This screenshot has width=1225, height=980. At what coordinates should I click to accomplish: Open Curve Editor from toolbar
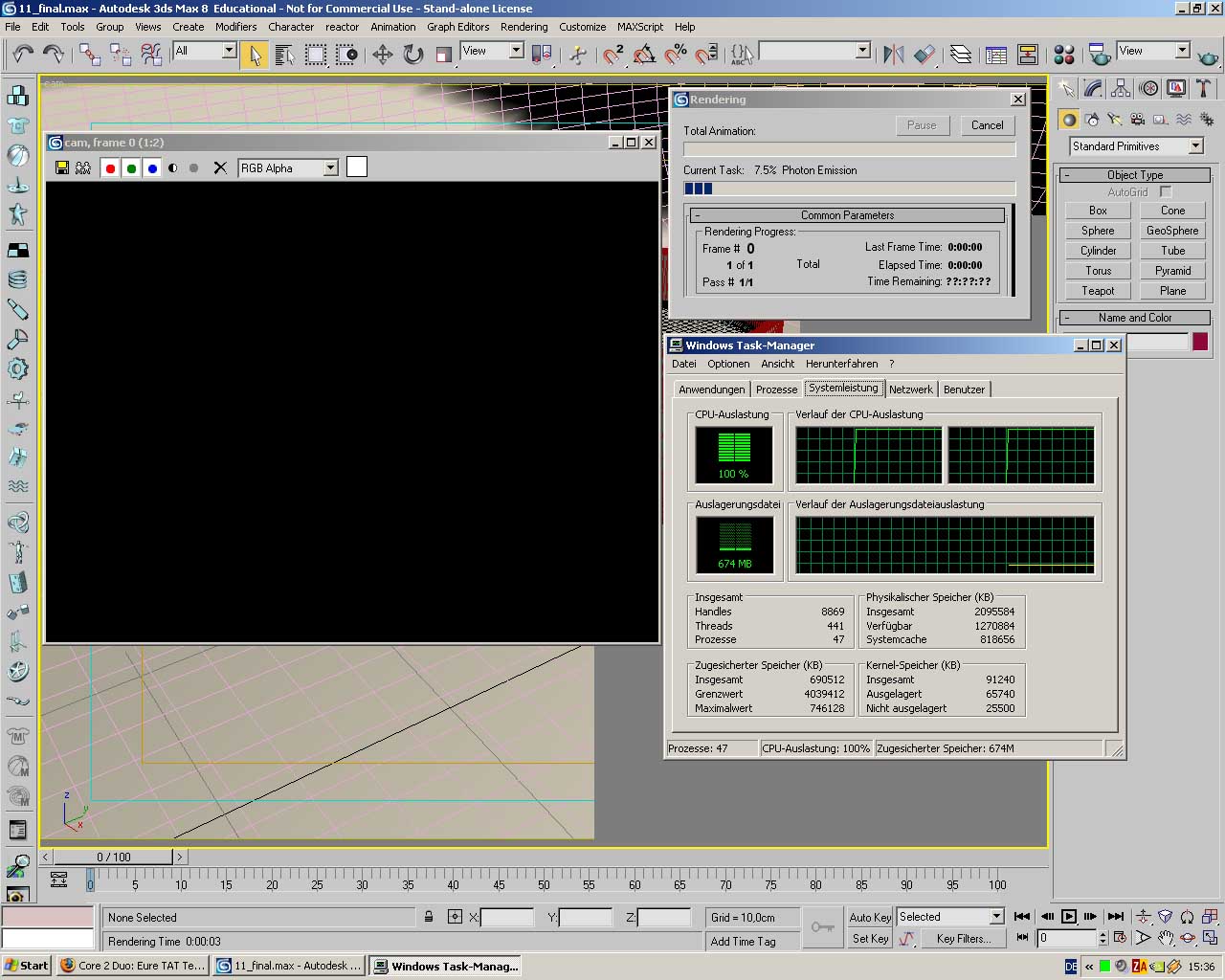[996, 55]
